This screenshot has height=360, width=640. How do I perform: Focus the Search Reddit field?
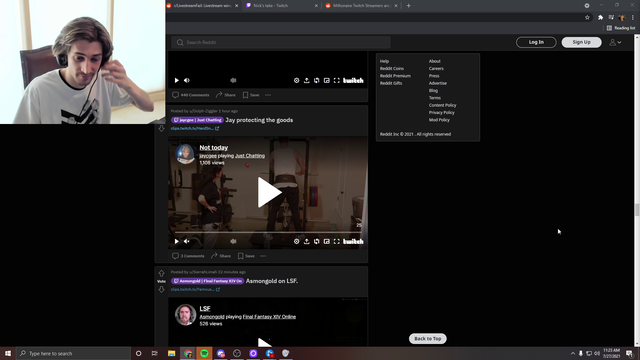pyautogui.click(x=281, y=42)
